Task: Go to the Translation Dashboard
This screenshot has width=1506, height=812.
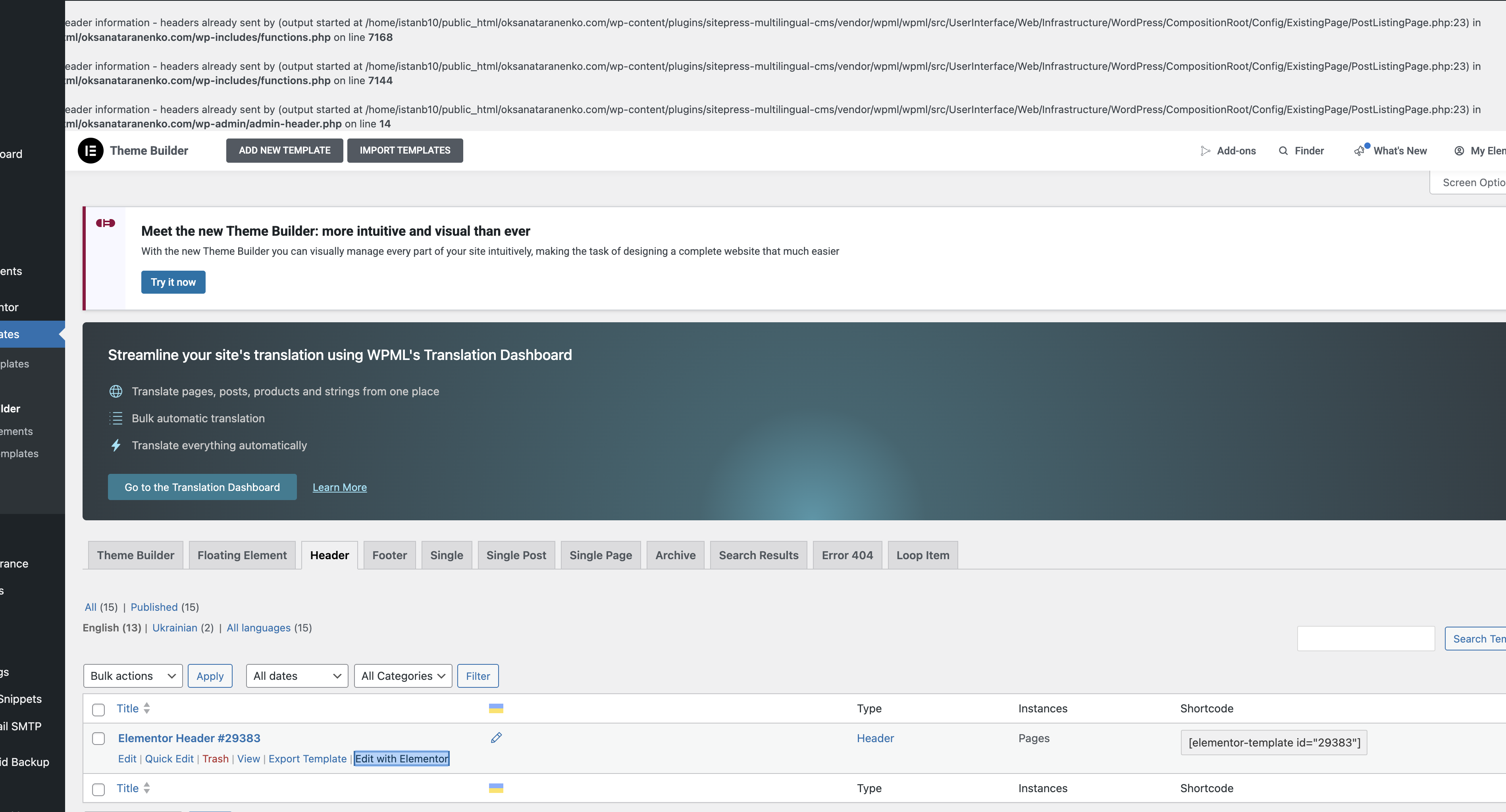Action: point(202,487)
